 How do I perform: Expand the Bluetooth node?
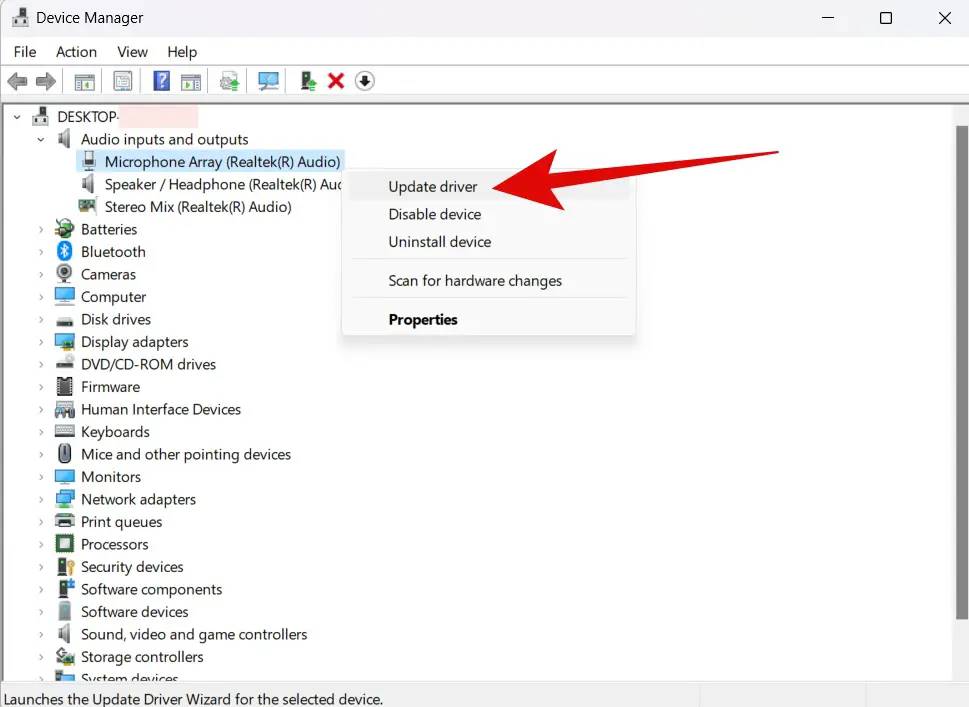(41, 252)
